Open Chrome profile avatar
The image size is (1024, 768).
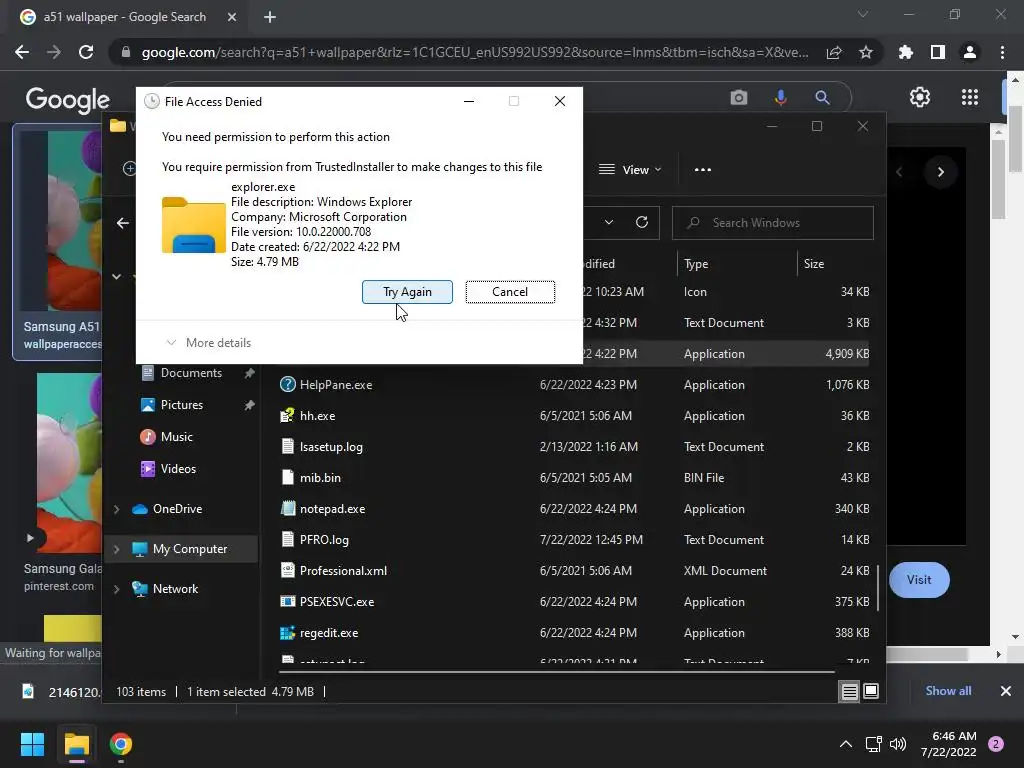(x=970, y=52)
